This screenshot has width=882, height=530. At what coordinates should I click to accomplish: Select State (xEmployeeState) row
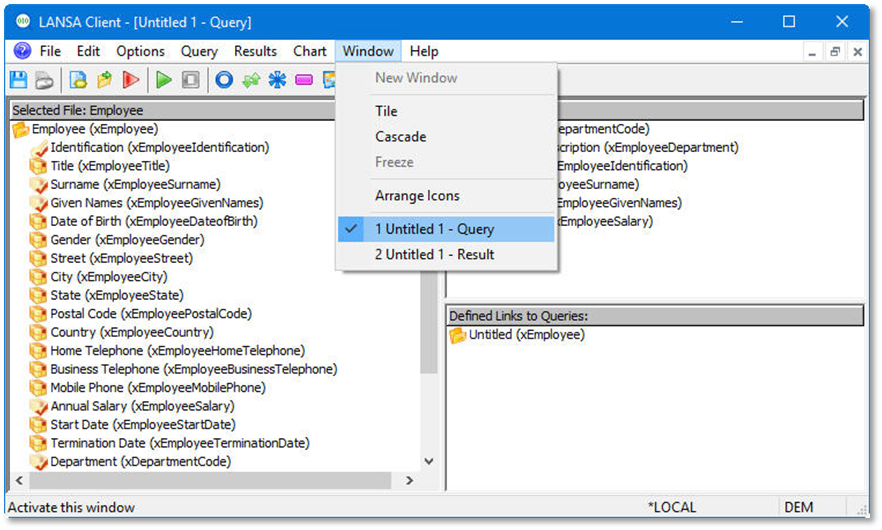116,296
